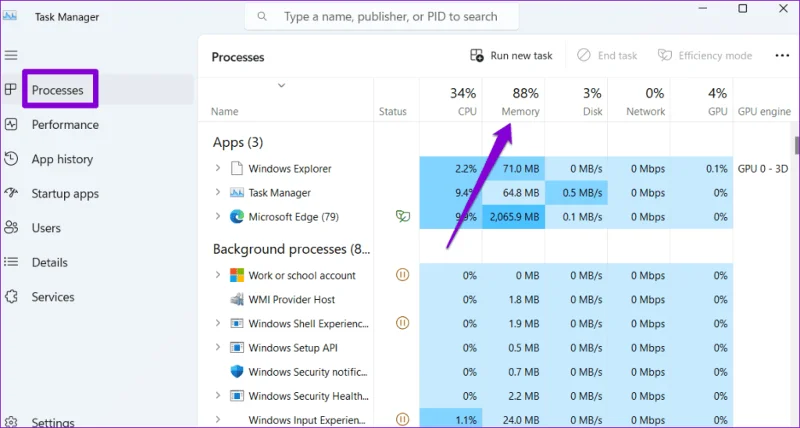800x428 pixels.
Task: Click the Edge efficiency mode leaf icon
Action: click(403, 217)
